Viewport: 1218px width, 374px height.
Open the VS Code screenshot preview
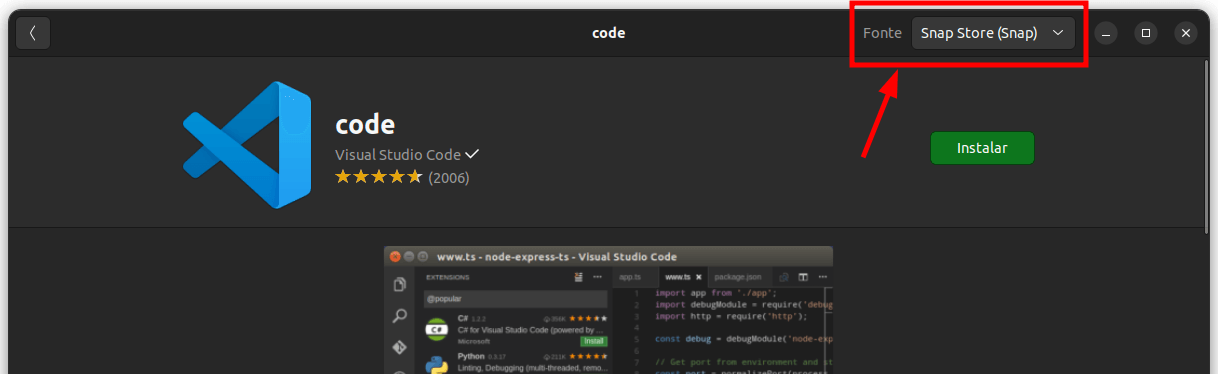pyautogui.click(x=608, y=310)
